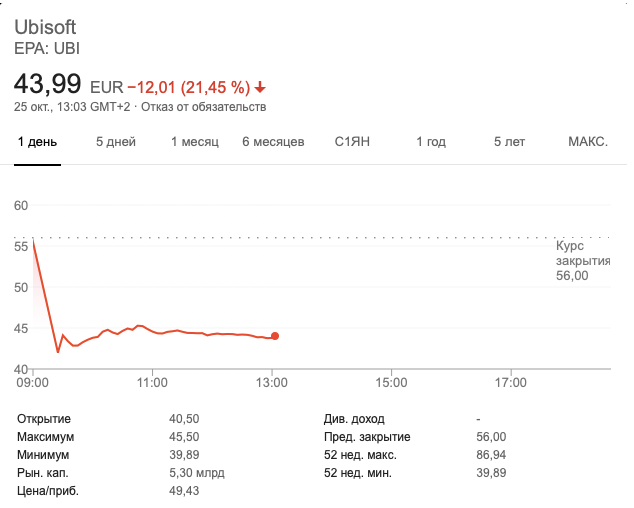Show the '6 месяцев' chart range

273,142
